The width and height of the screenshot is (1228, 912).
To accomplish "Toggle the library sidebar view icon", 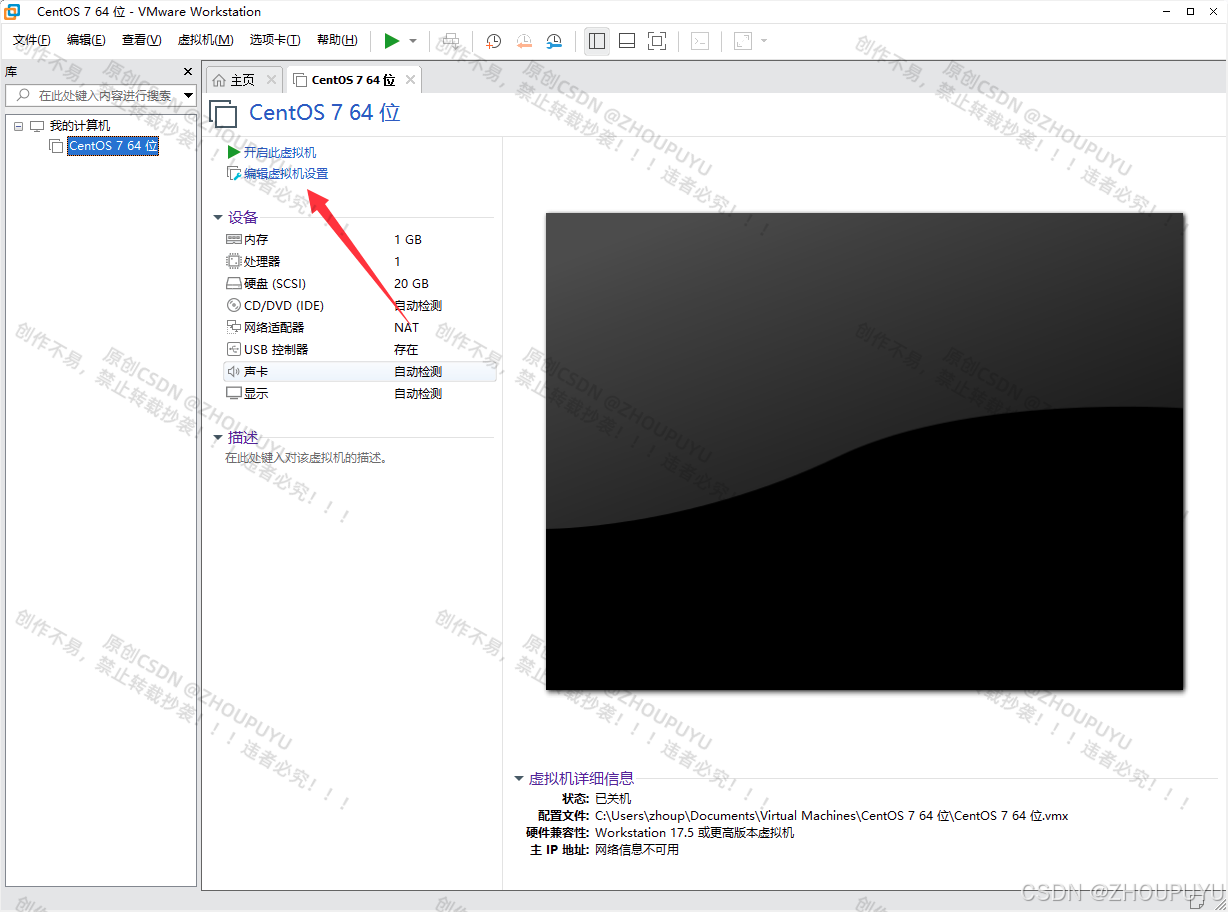I will point(597,41).
